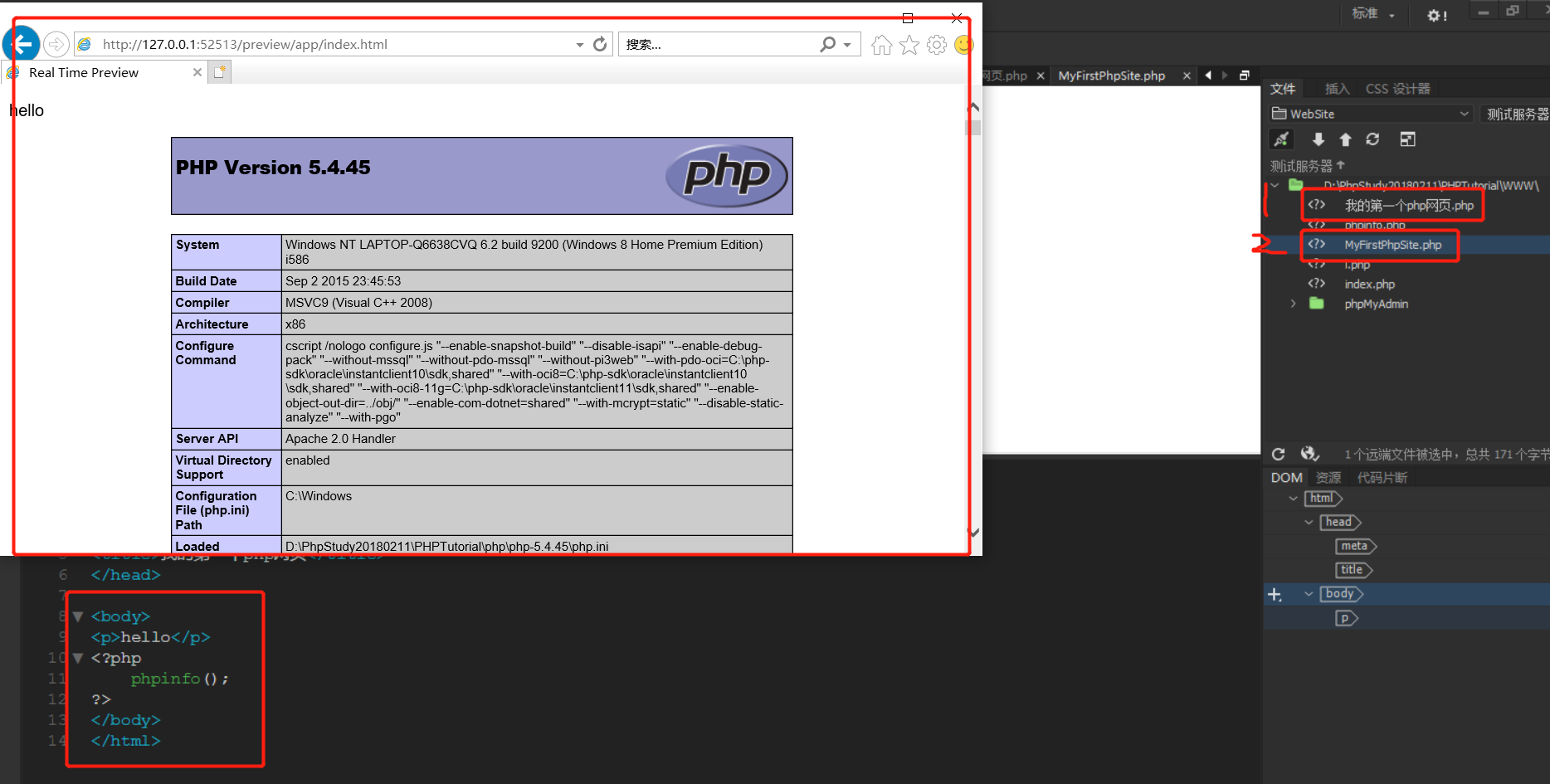
Task: Click the search magnifier icon
Action: coord(827,44)
